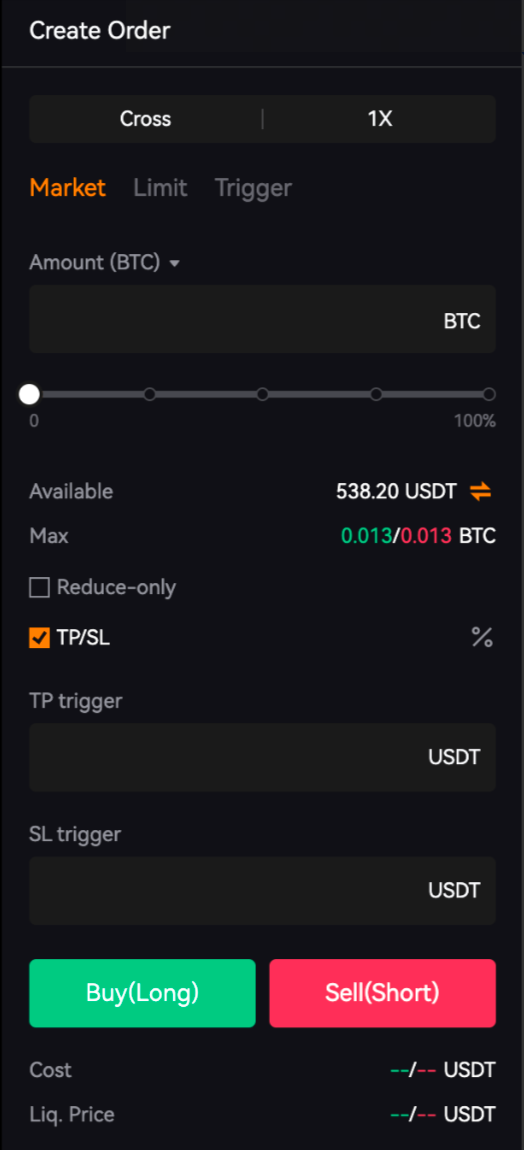
Task: Uncheck the TP/SL checkbox
Action: (40, 638)
